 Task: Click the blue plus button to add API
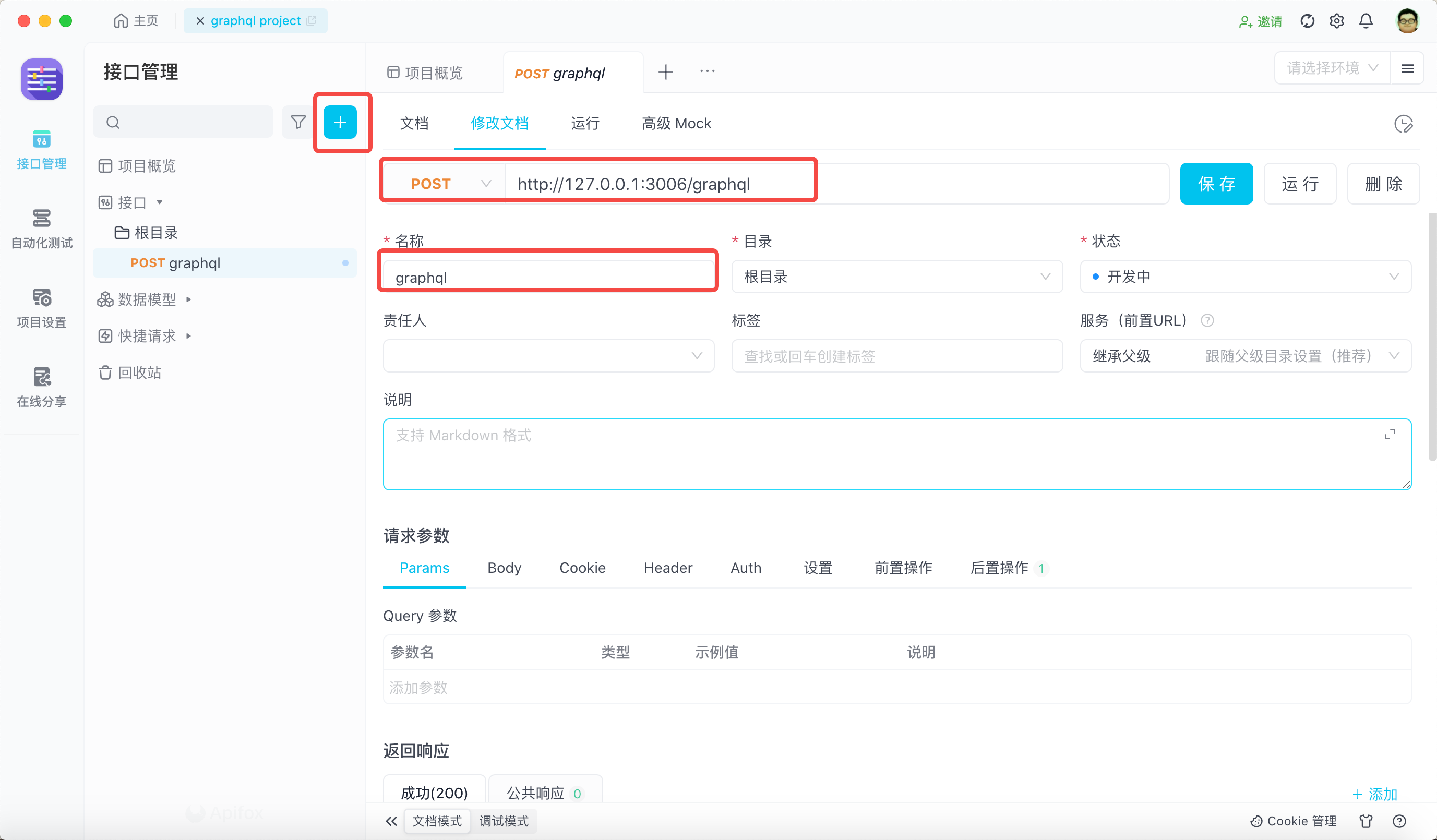(x=341, y=122)
